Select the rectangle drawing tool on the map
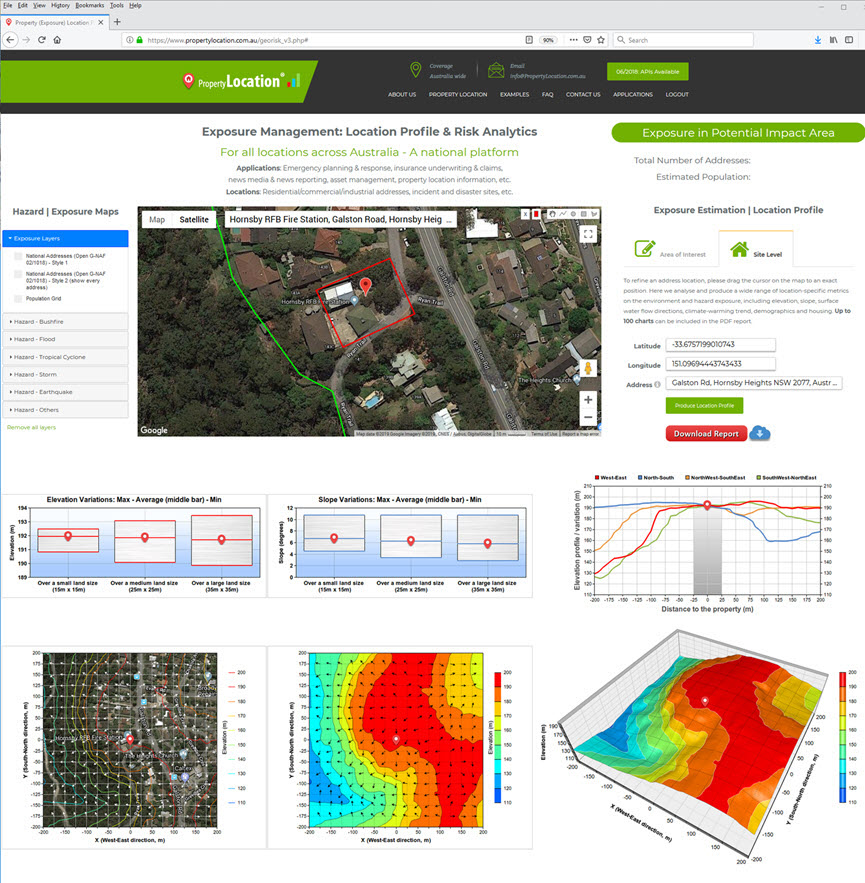Image resolution: width=865 pixels, height=883 pixels. (x=583, y=214)
